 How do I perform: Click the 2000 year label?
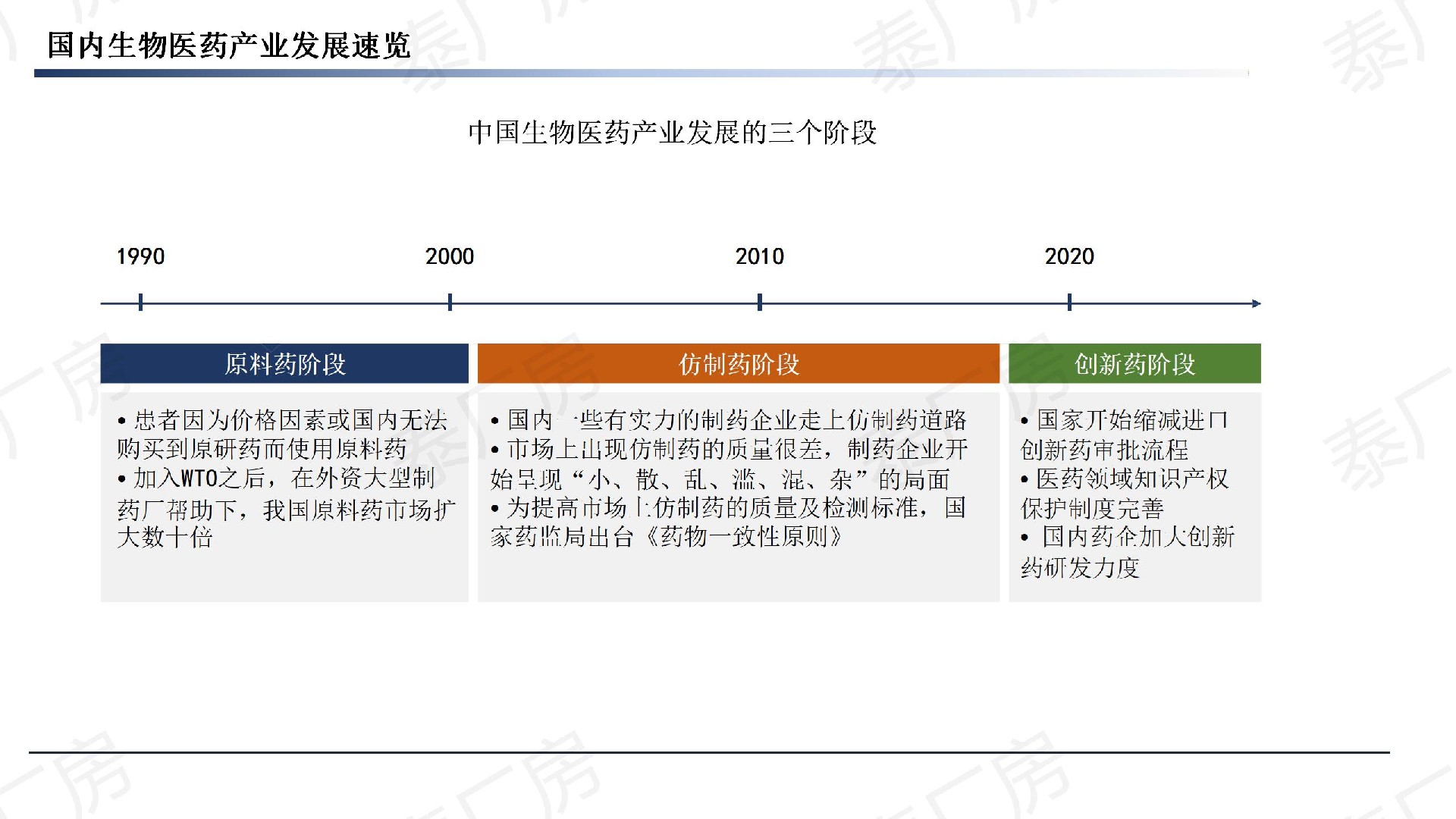(x=450, y=256)
